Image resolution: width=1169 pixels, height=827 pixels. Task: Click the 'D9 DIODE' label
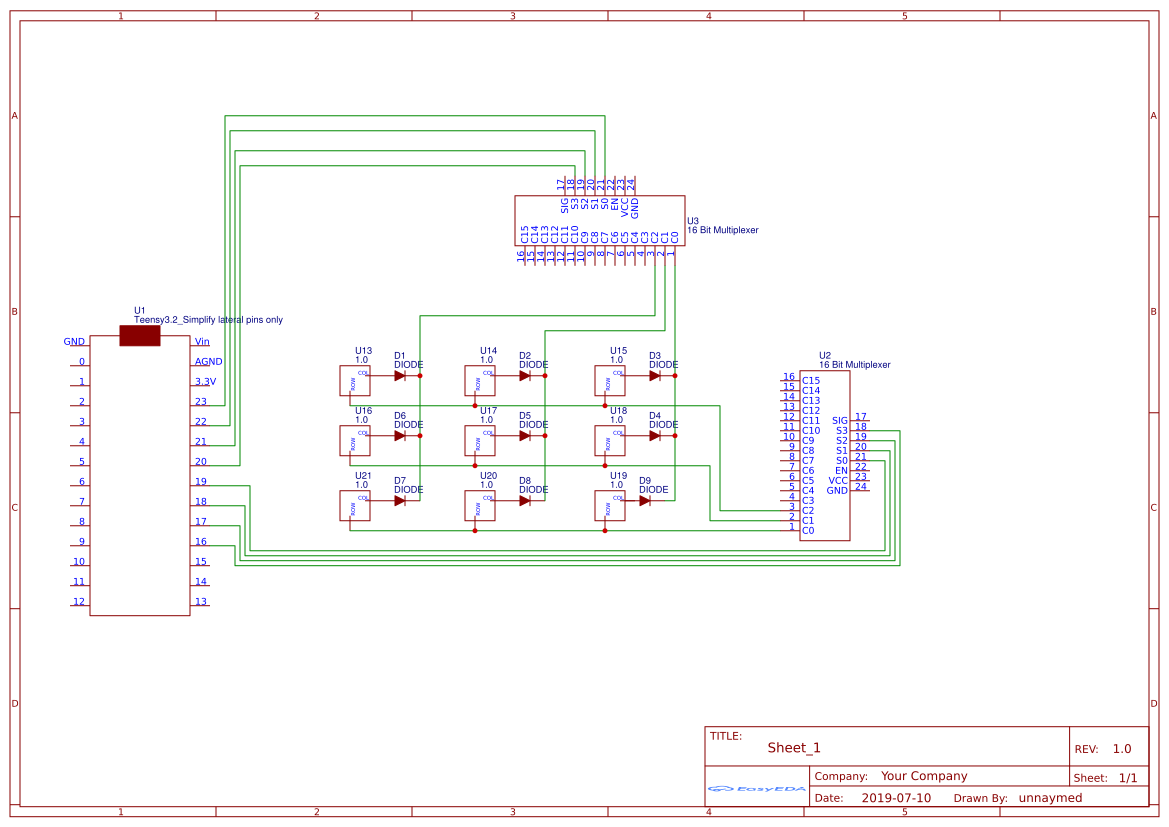[654, 485]
